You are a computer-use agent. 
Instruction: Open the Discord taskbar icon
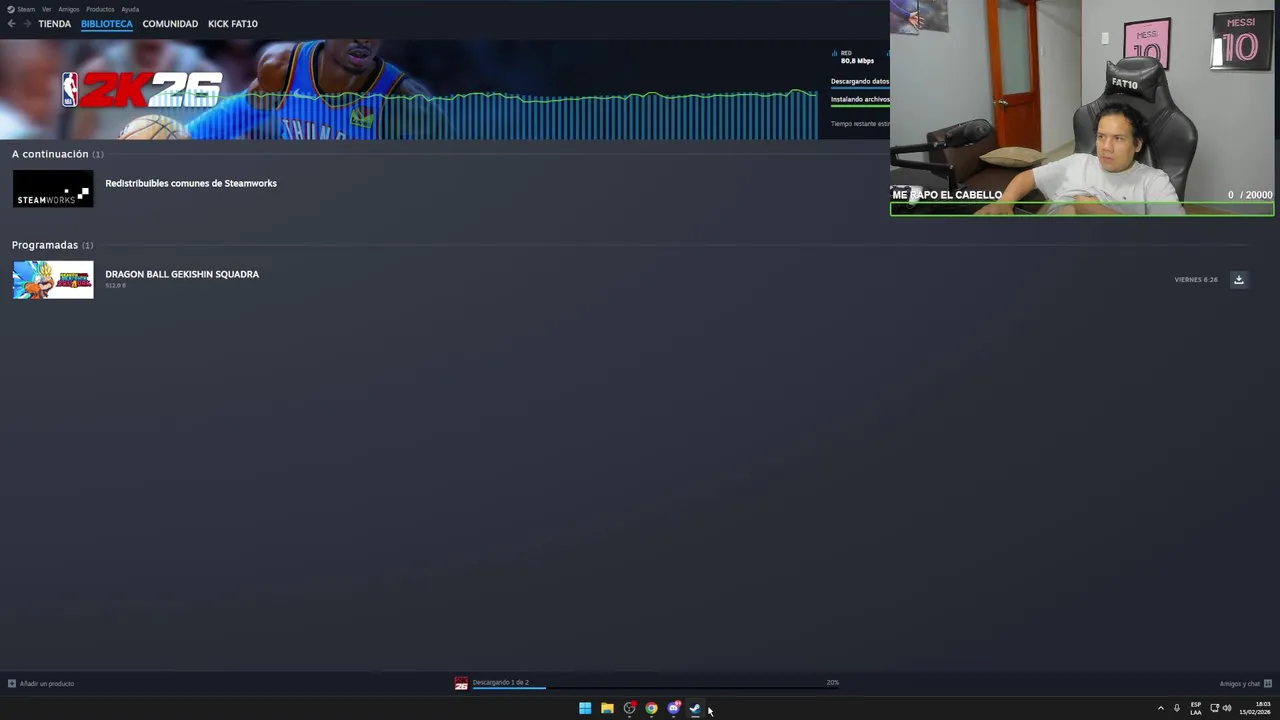tap(674, 708)
